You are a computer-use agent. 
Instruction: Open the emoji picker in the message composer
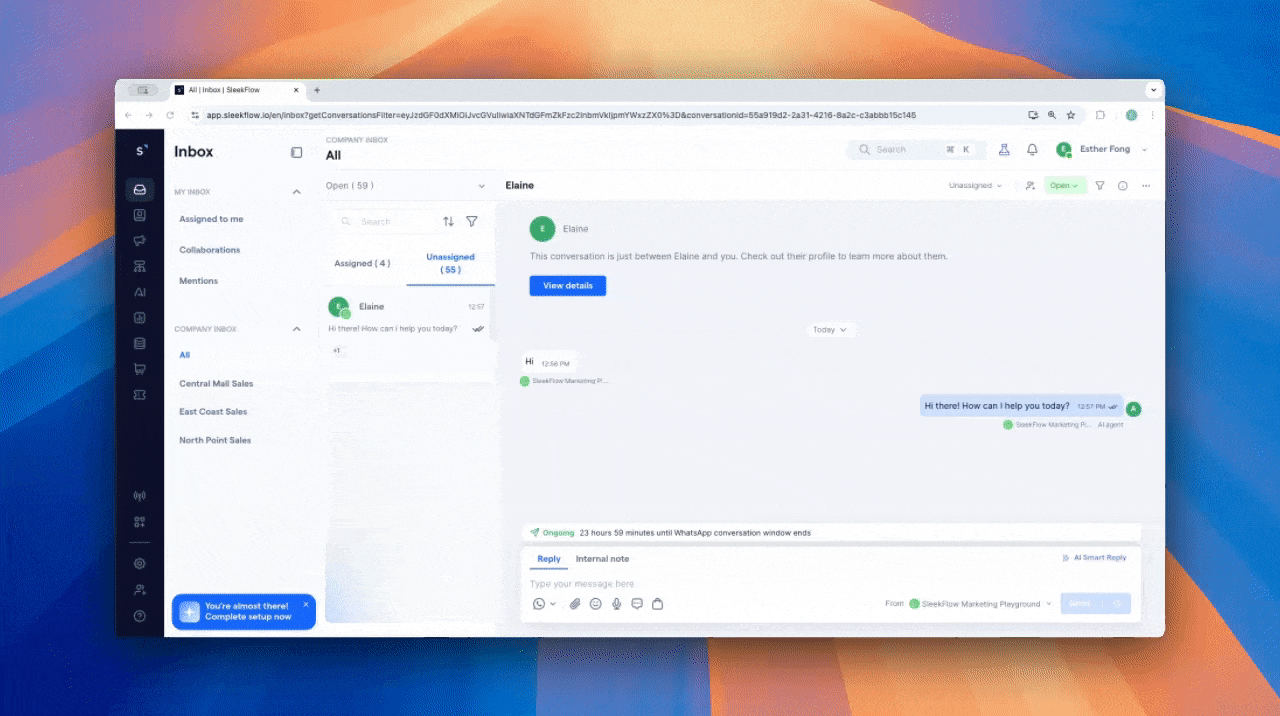pos(596,603)
